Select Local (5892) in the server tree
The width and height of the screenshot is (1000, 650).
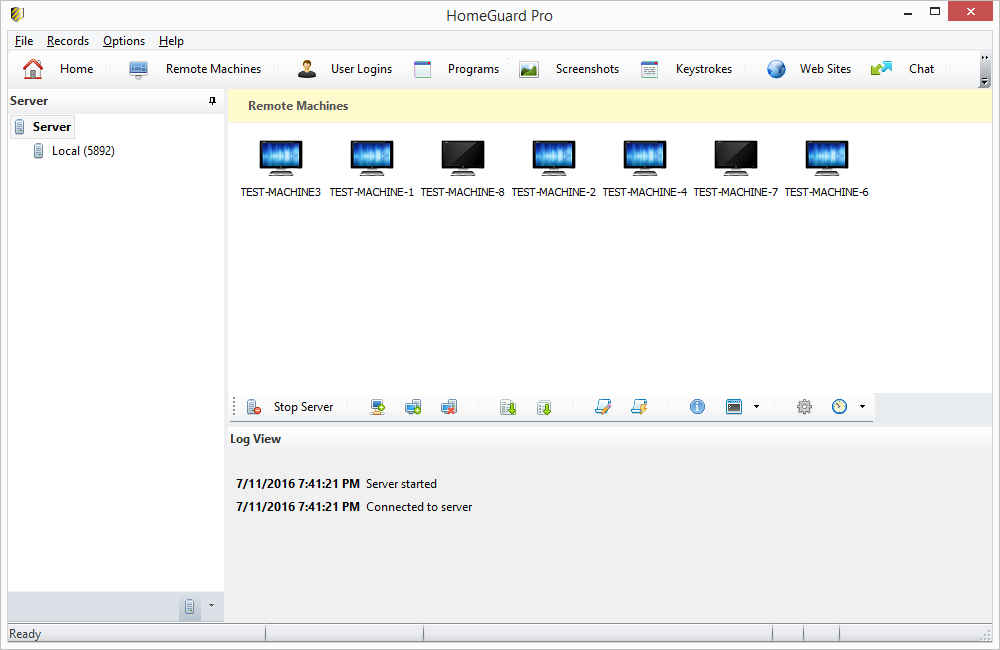(x=82, y=151)
